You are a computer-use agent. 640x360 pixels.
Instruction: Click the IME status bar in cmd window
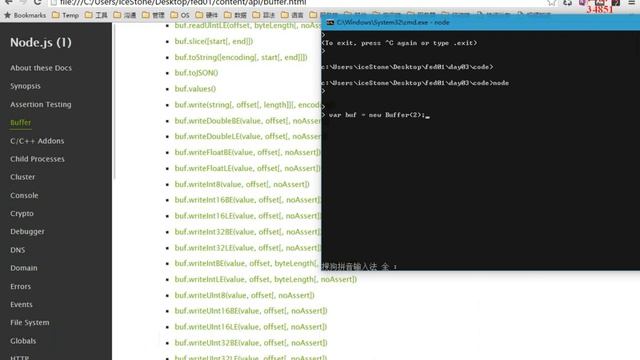point(359,266)
